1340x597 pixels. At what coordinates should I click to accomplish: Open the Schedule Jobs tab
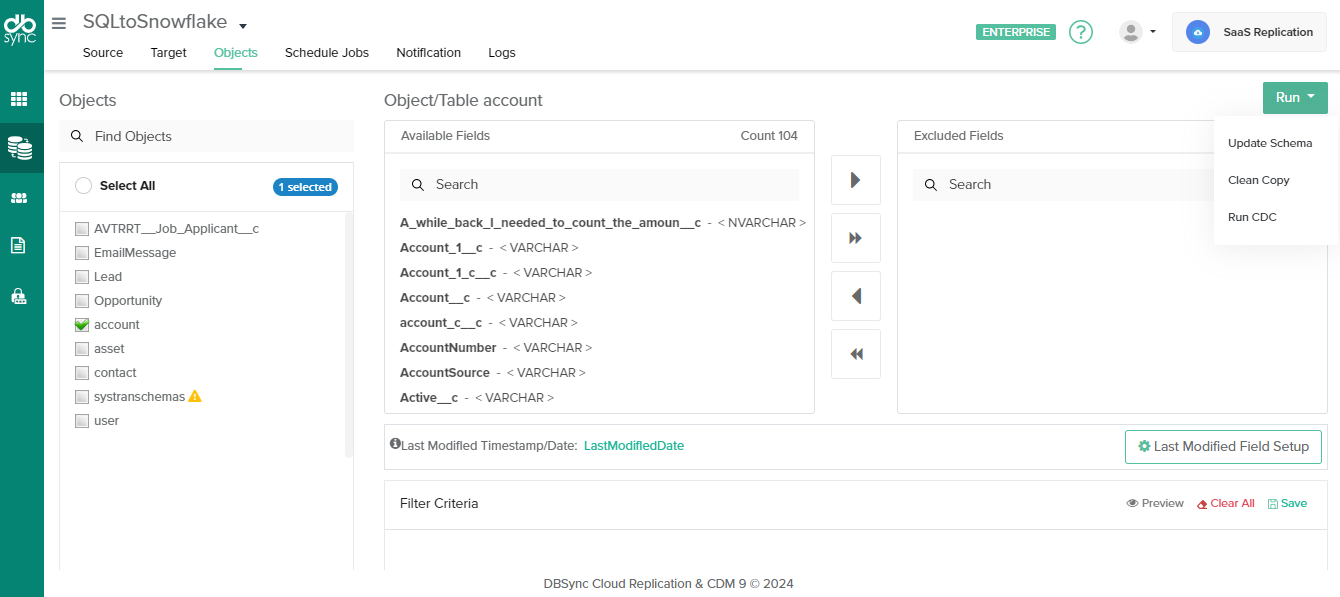pyautogui.click(x=327, y=53)
